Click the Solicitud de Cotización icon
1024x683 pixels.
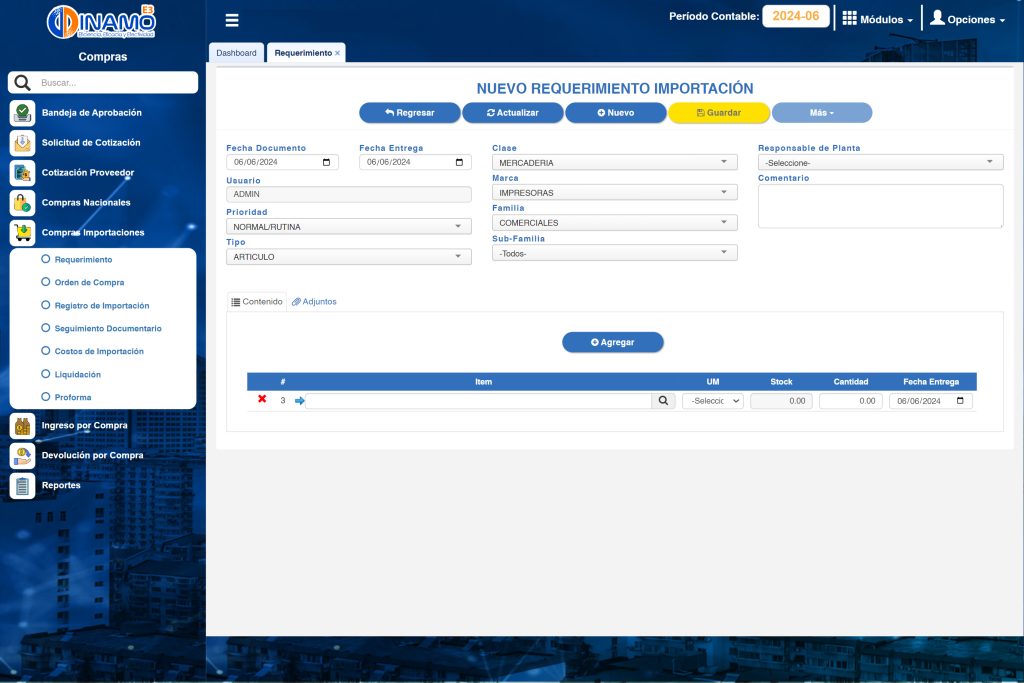pos(22,143)
